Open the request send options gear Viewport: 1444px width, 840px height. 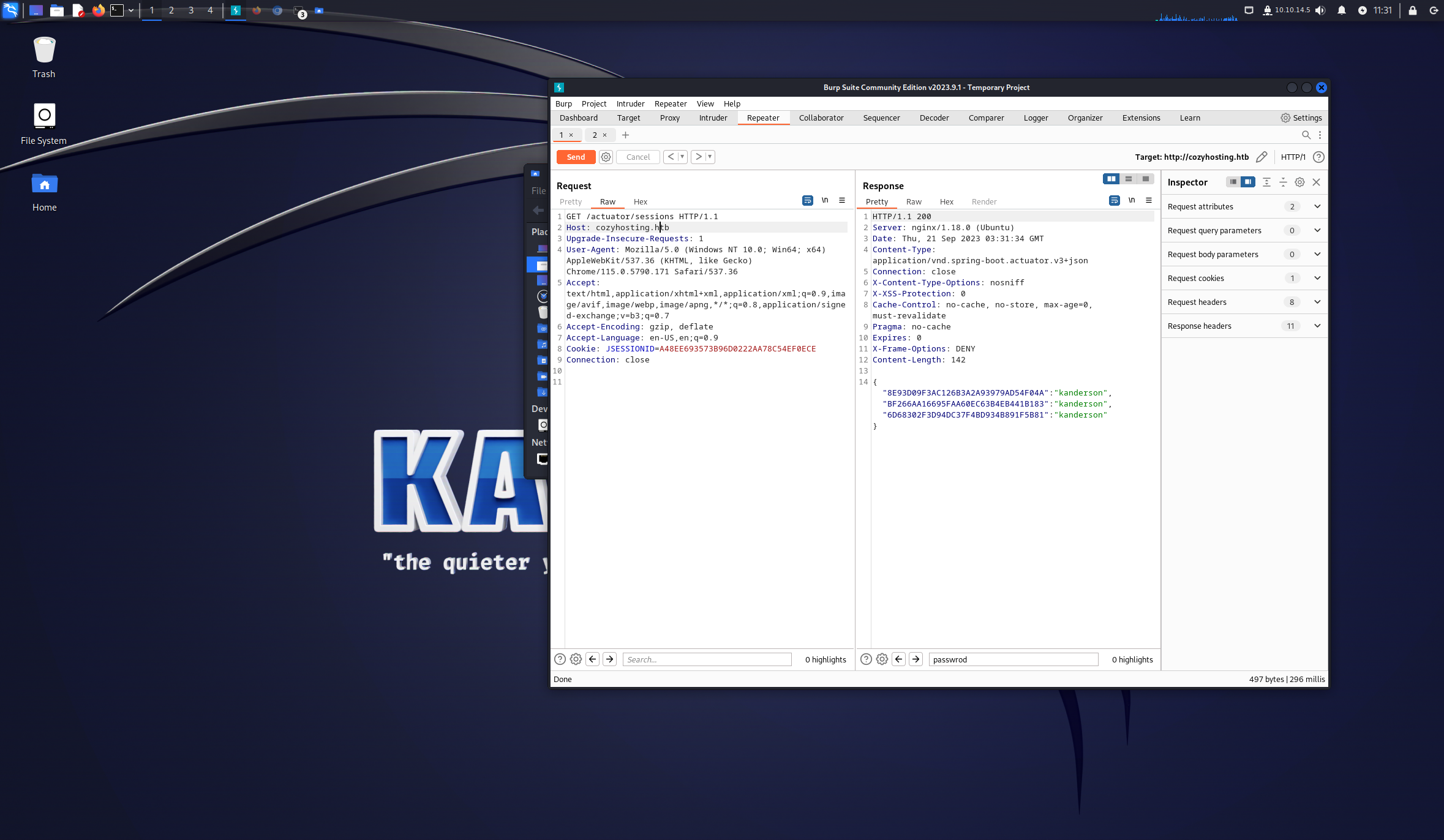[x=606, y=157]
